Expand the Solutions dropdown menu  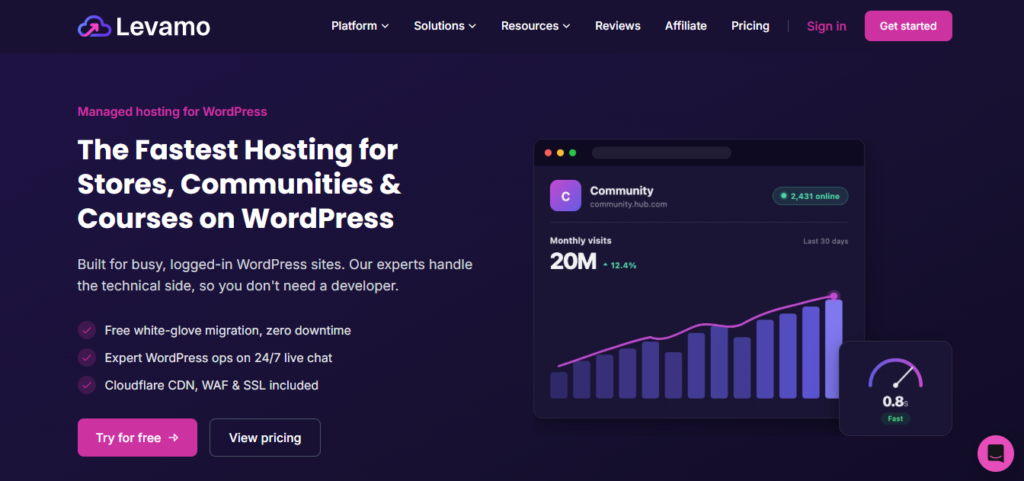445,26
